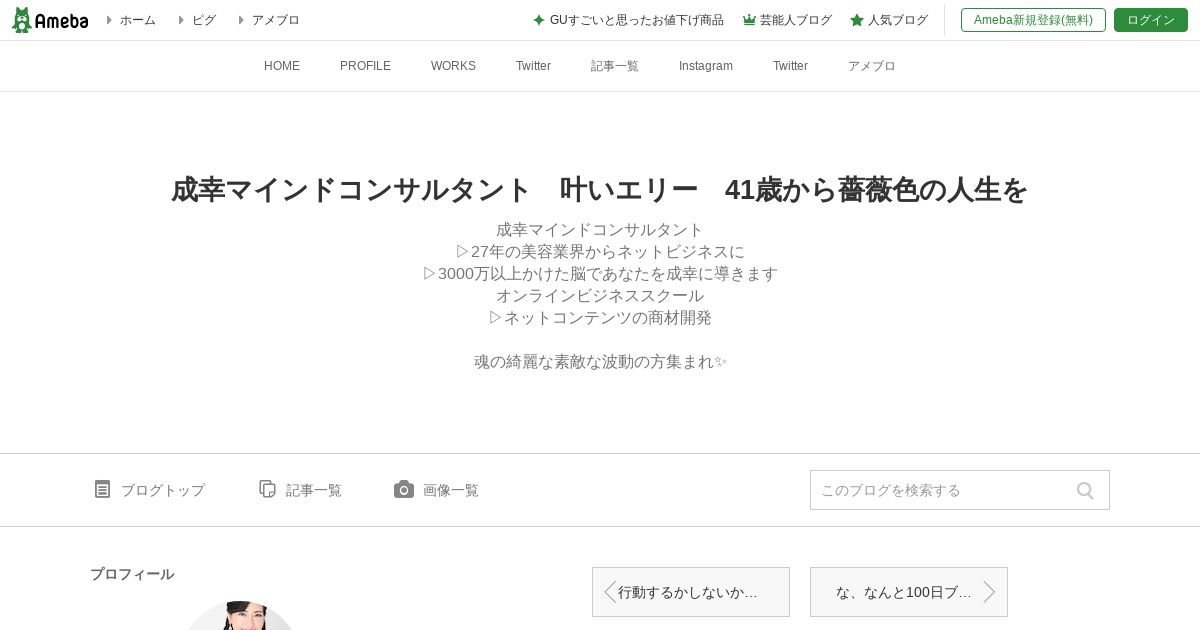Open the ピグ link in top bar

[204, 20]
